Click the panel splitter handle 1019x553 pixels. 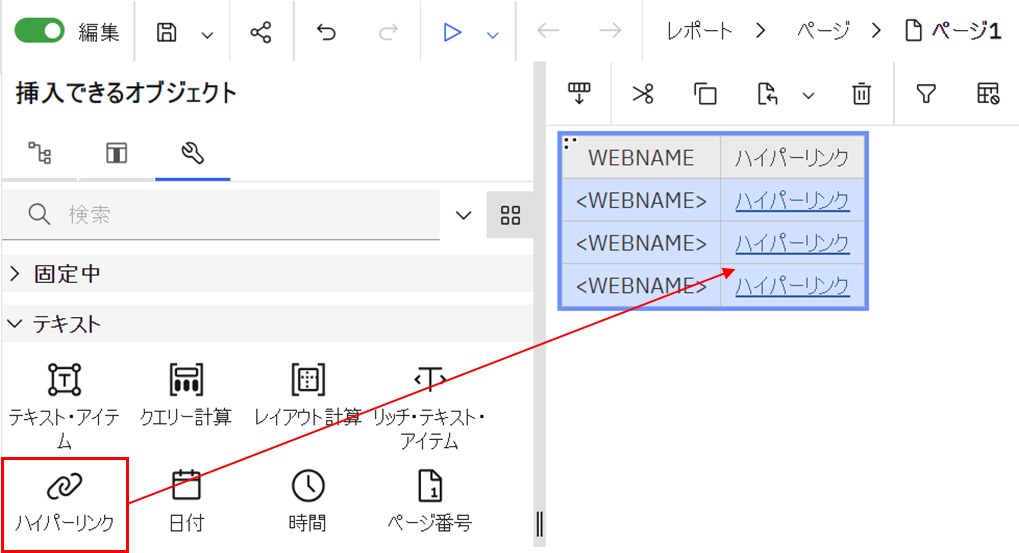coord(539,523)
